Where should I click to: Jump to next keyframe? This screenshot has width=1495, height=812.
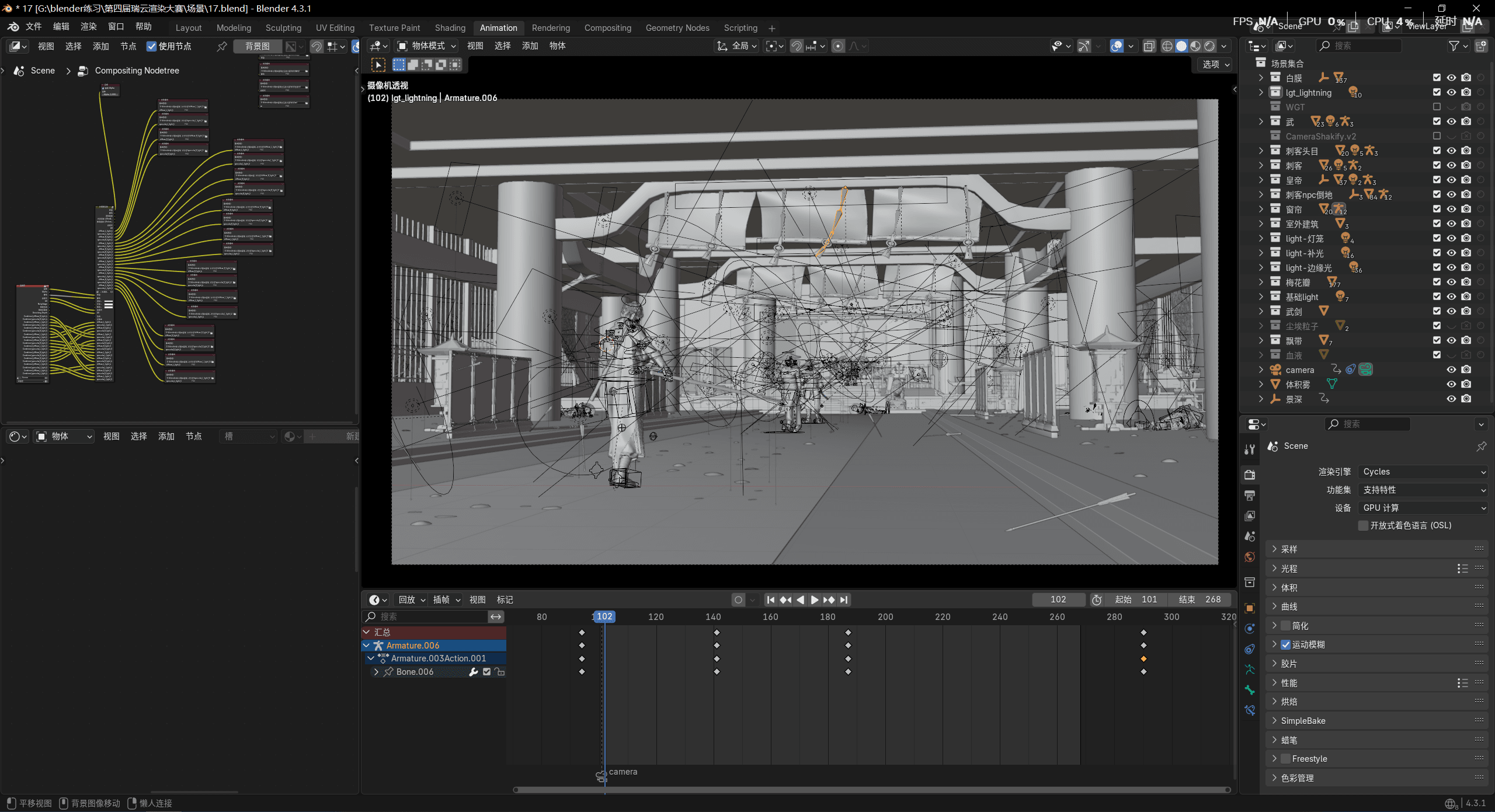829,600
